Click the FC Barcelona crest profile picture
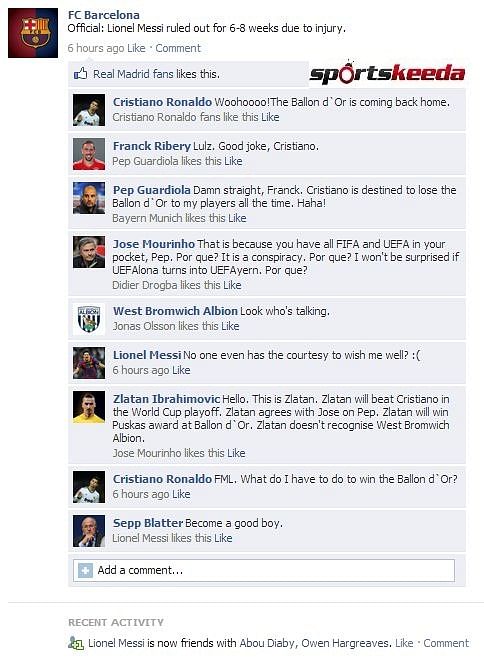The width and height of the screenshot is (484, 663). pyautogui.click(x=33, y=33)
